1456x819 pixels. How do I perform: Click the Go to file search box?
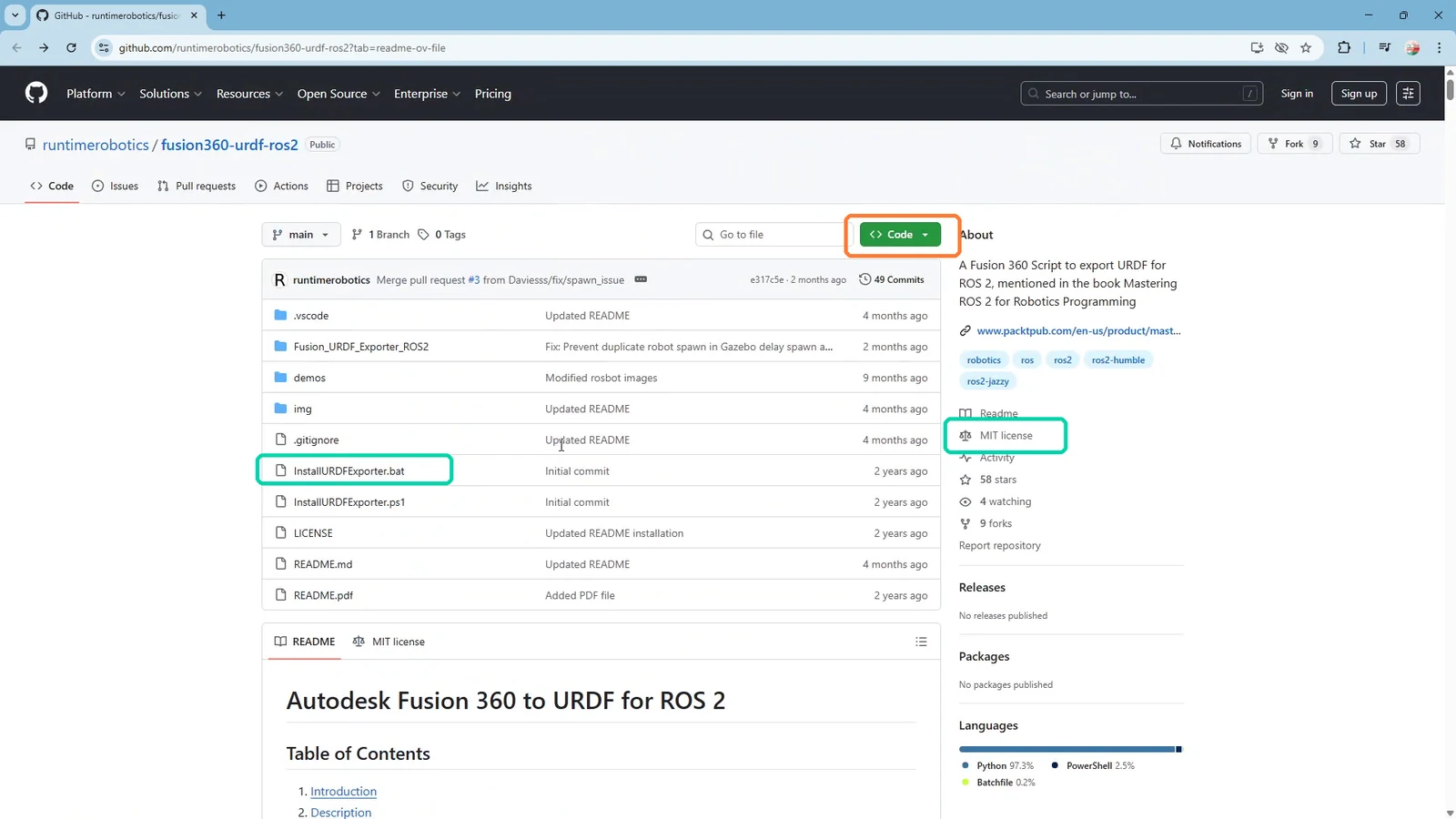click(x=772, y=235)
